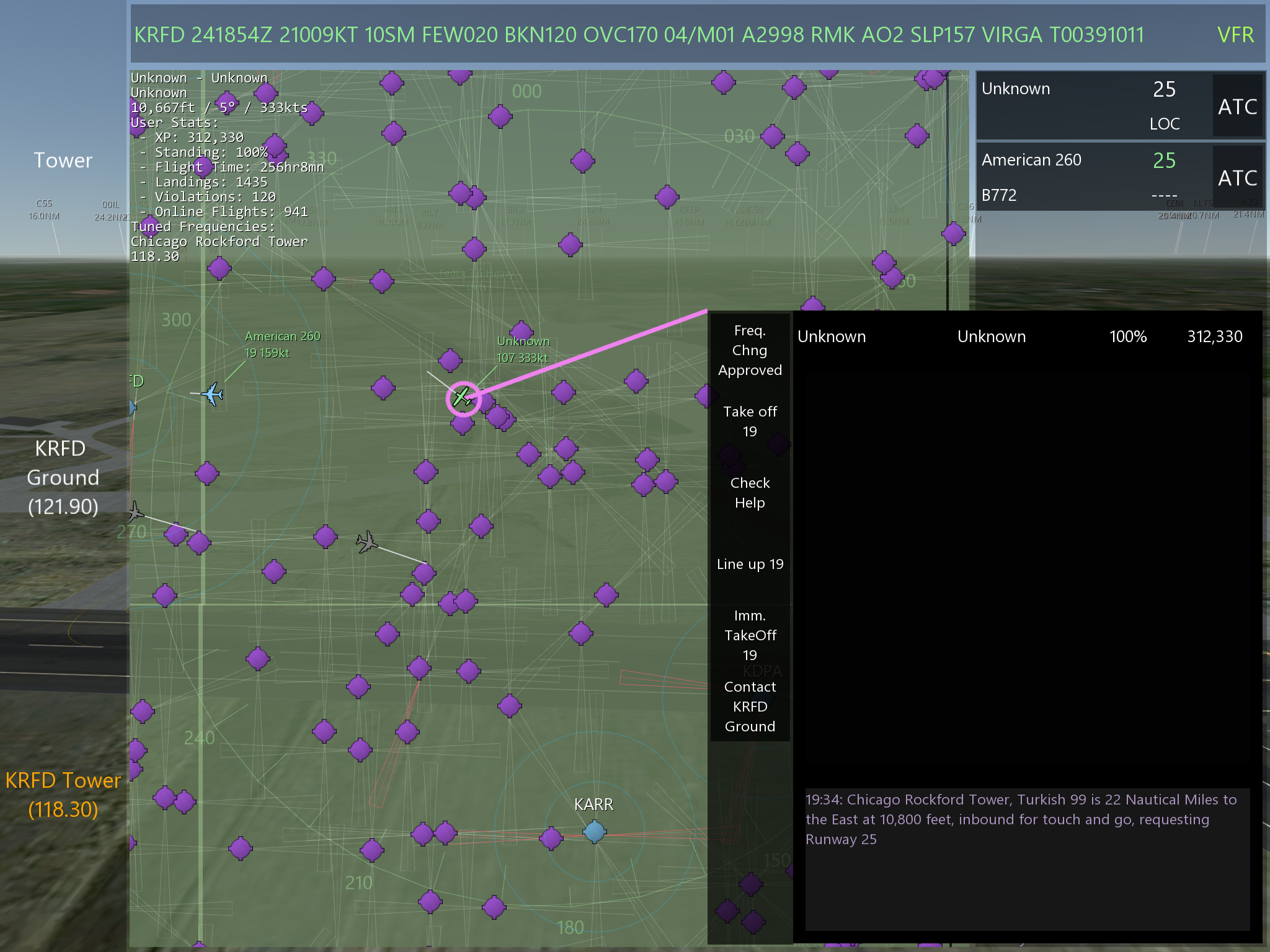Select KRFD Tower 118.30 frequency
The image size is (1270, 952).
(x=63, y=794)
